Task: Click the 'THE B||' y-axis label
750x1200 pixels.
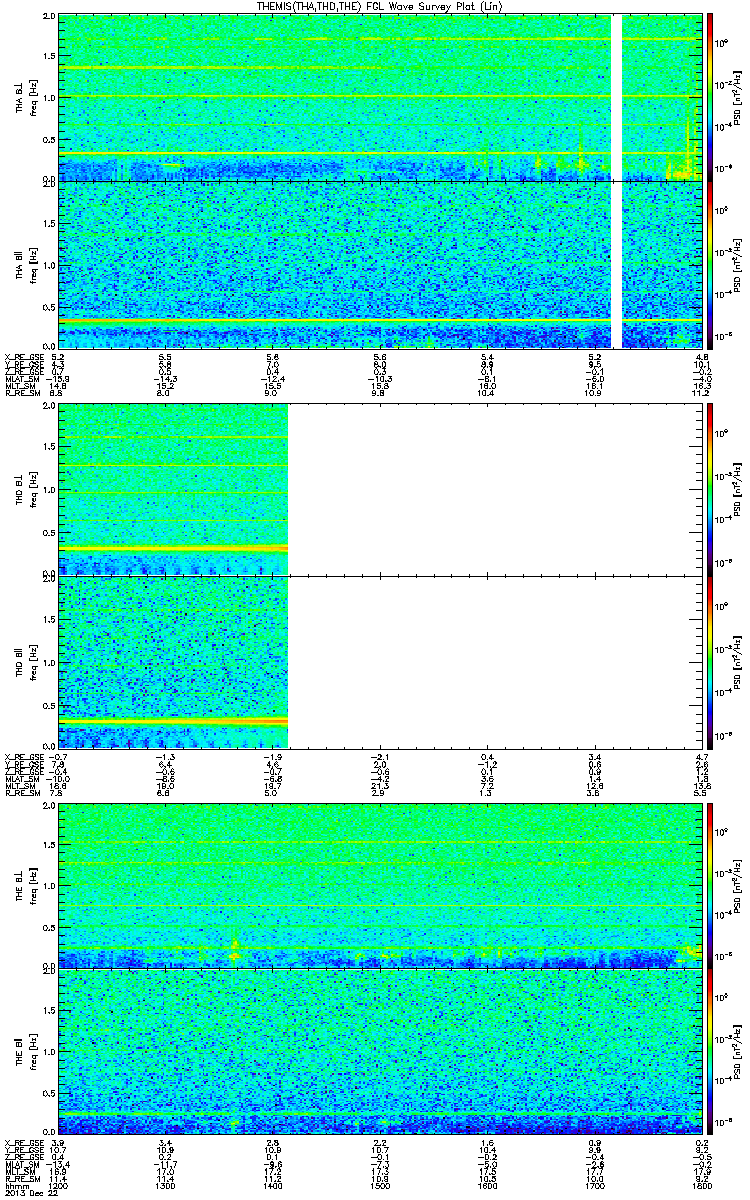Action: 20,1052
